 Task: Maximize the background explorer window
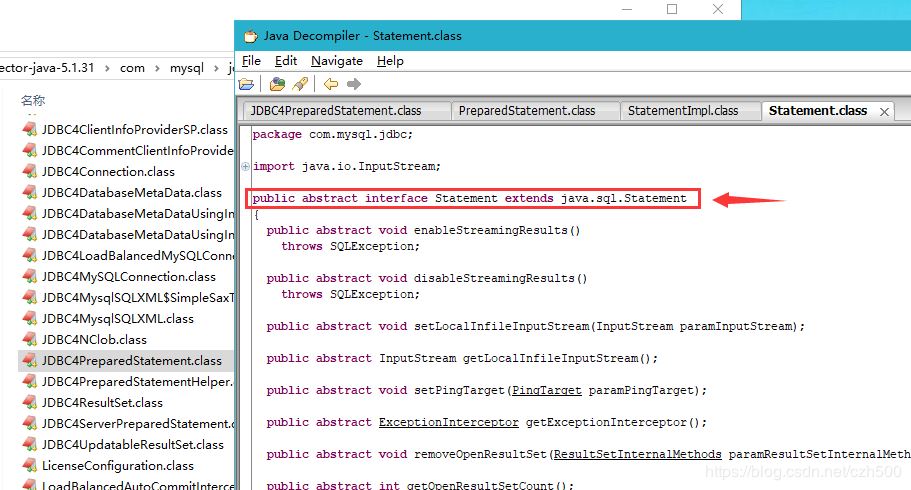point(672,9)
